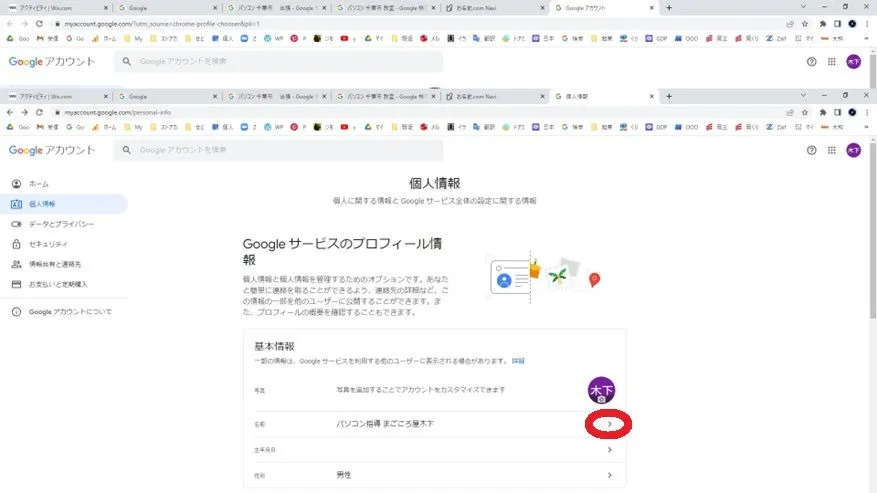Click Google アカウントについて info item
This screenshot has height=493, width=877.
click(x=69, y=312)
